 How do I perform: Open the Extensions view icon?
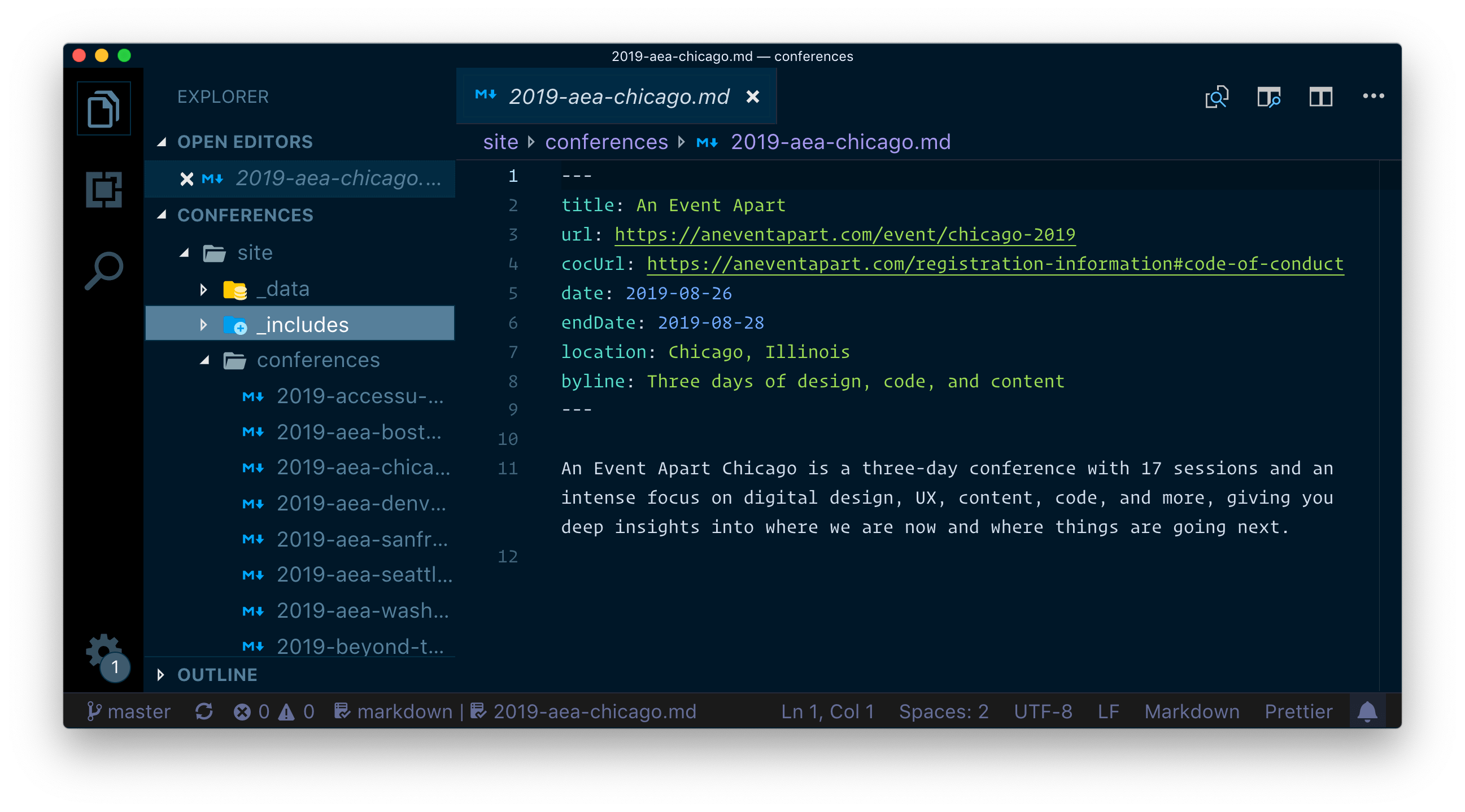(x=103, y=189)
